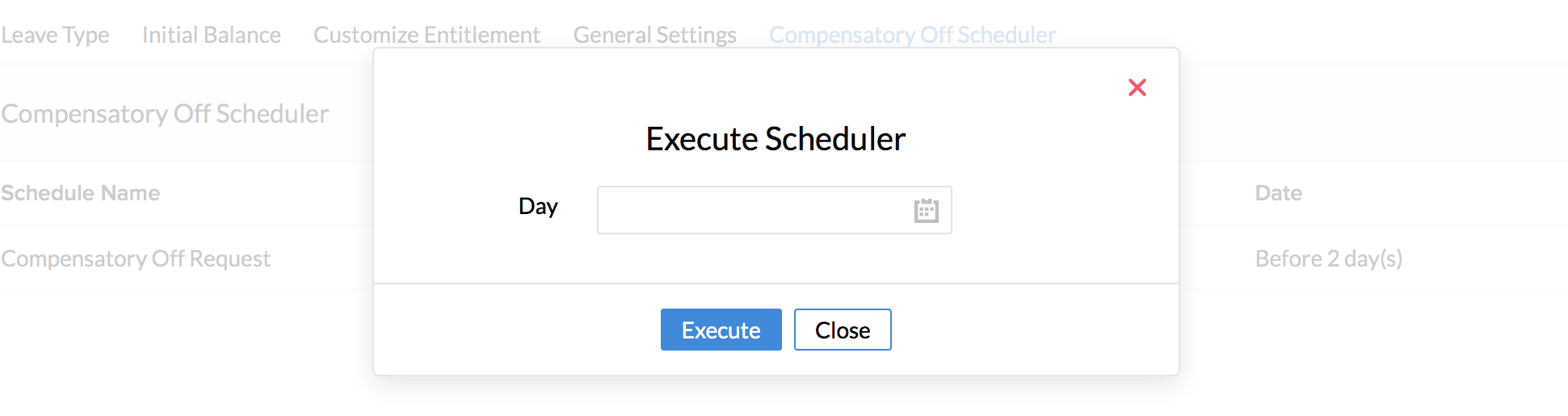Click the divider line above the dialog buttons
The width and height of the screenshot is (1568, 416).
[x=776, y=284]
